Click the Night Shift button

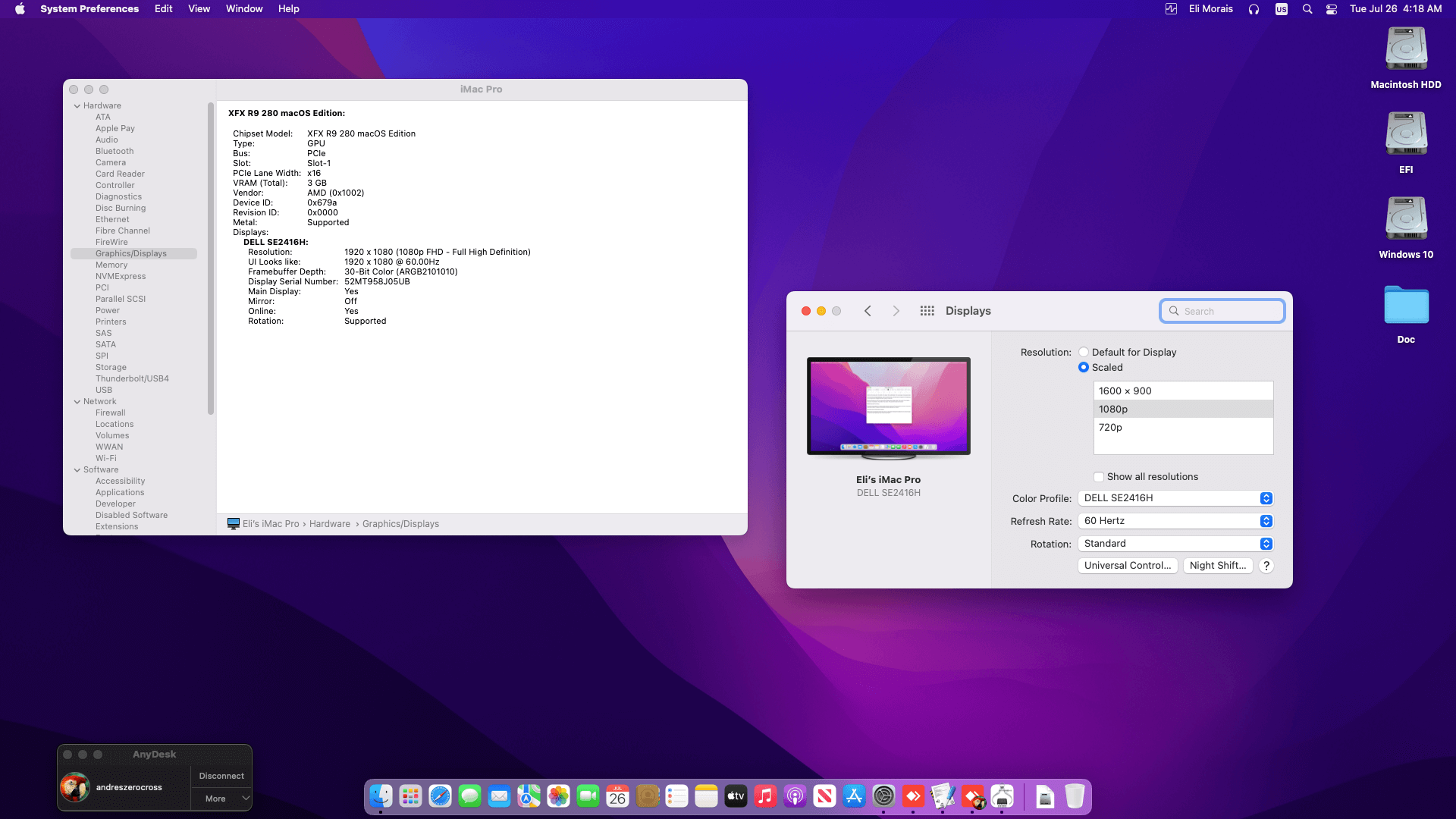pyautogui.click(x=1217, y=565)
